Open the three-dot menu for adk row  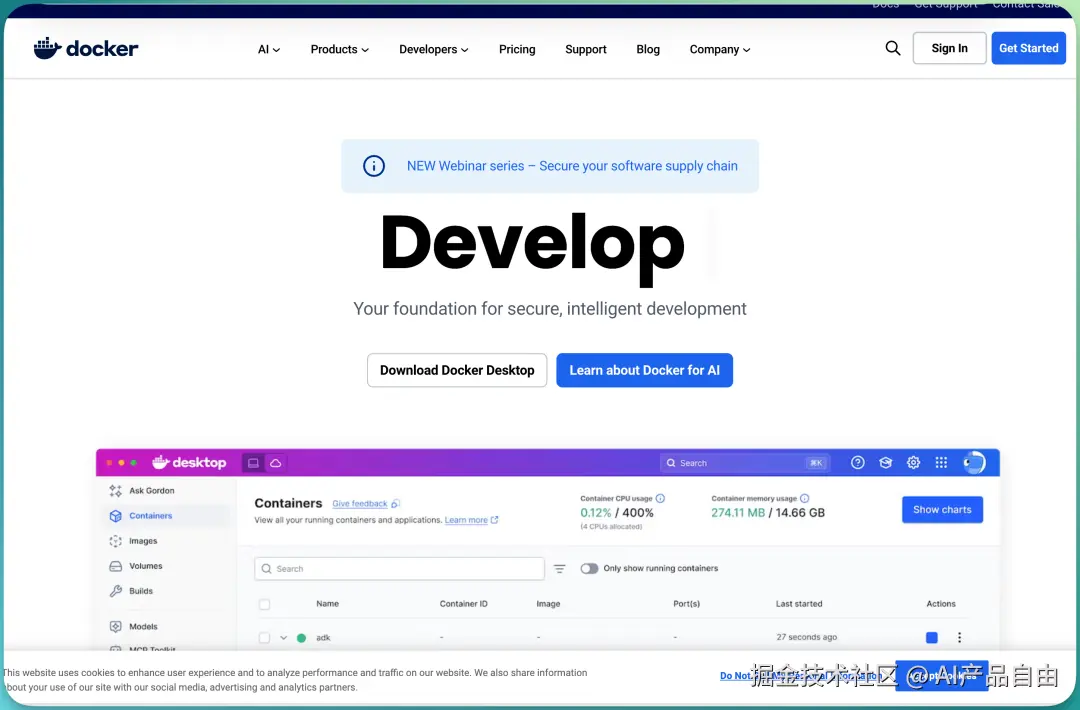(959, 638)
